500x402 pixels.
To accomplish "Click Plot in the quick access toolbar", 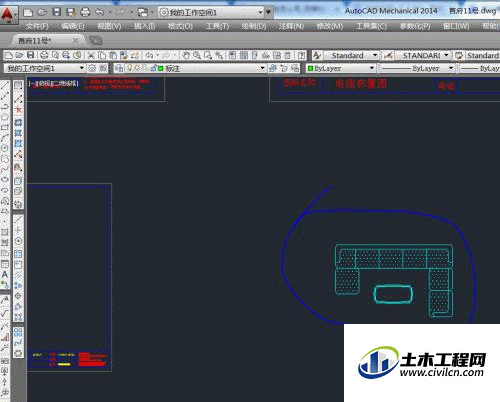I will (85, 13).
